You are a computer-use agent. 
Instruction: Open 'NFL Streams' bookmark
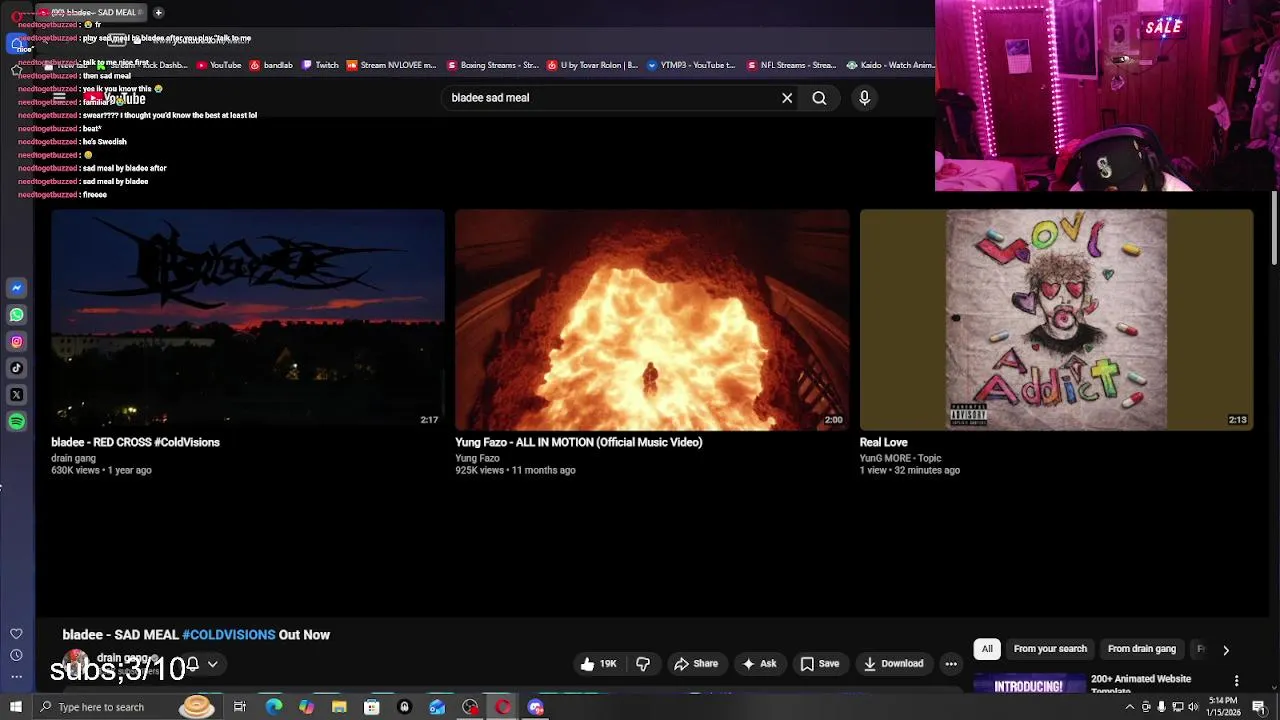point(791,65)
